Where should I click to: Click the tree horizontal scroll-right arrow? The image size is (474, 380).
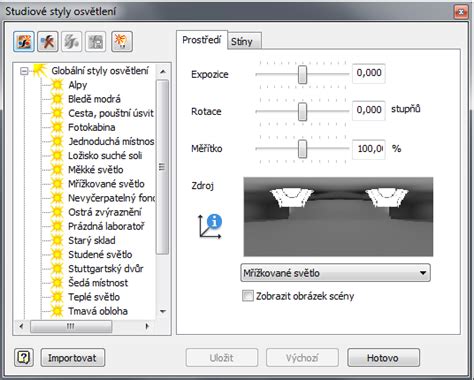[147, 326]
